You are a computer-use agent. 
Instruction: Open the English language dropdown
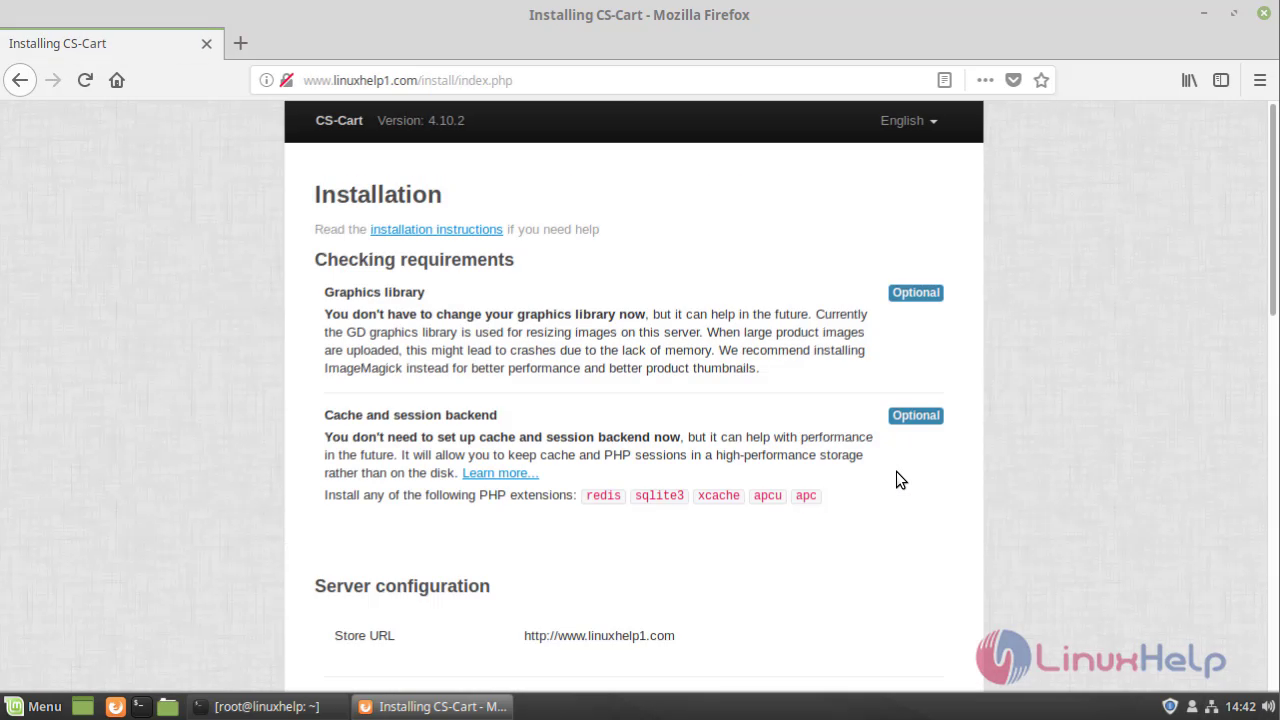click(x=908, y=121)
